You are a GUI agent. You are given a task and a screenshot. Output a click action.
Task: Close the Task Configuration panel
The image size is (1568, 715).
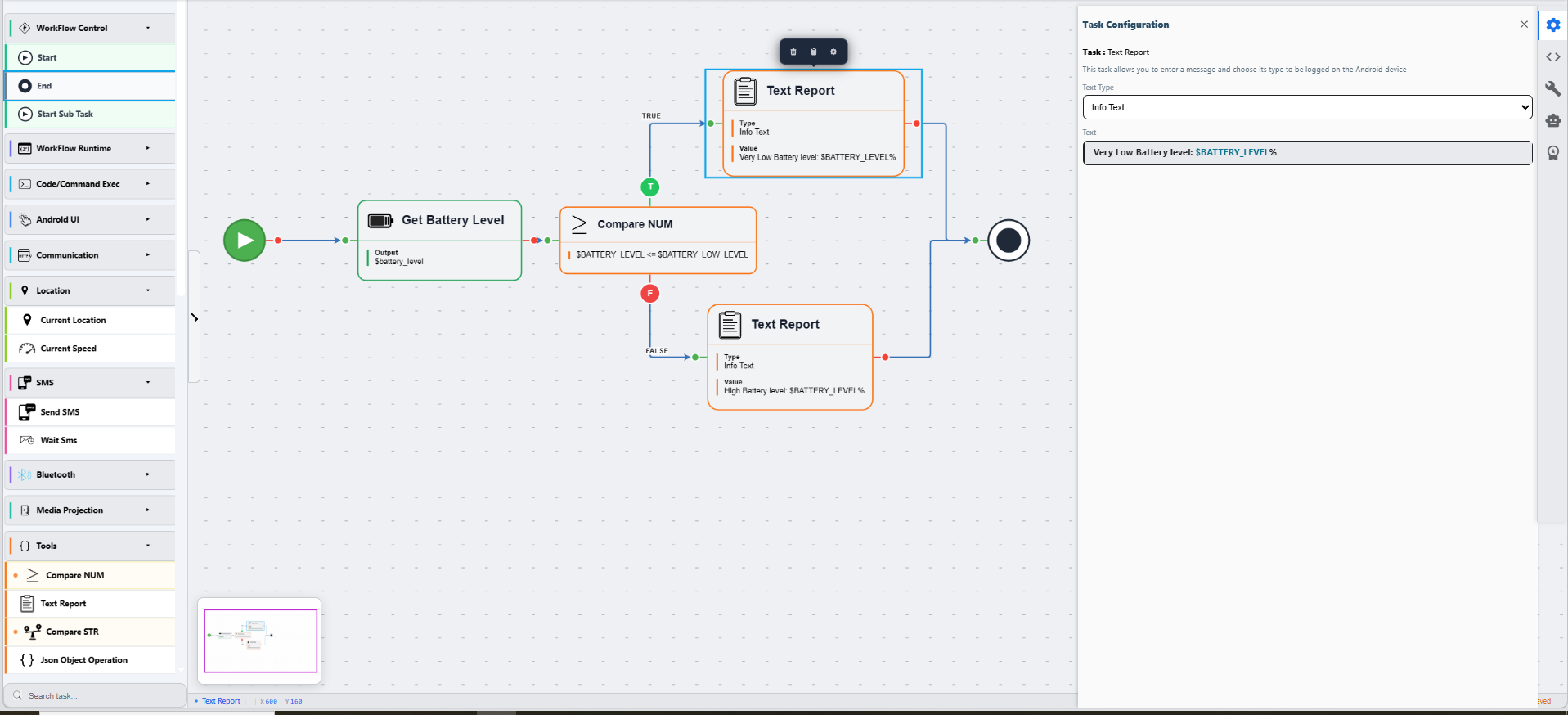click(1524, 25)
